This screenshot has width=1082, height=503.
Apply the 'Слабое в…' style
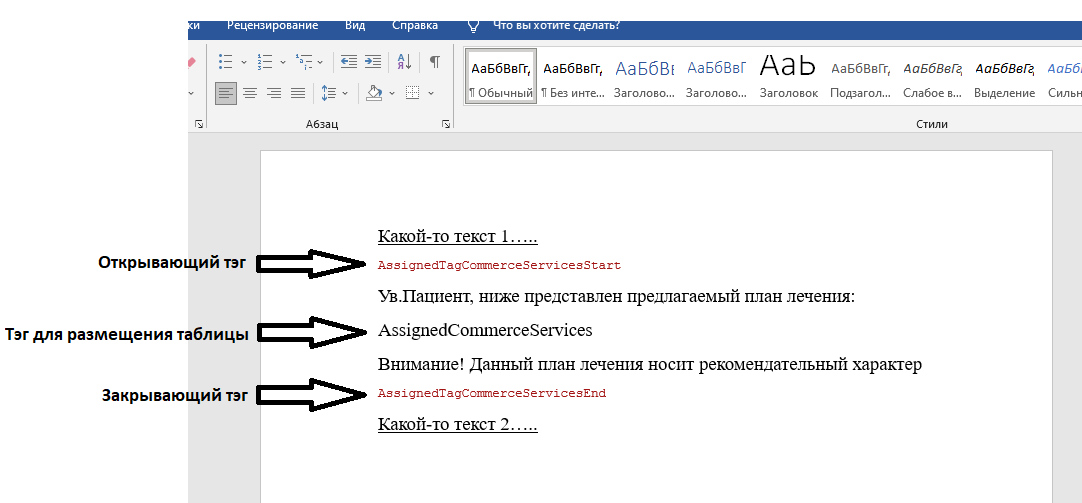(932, 77)
